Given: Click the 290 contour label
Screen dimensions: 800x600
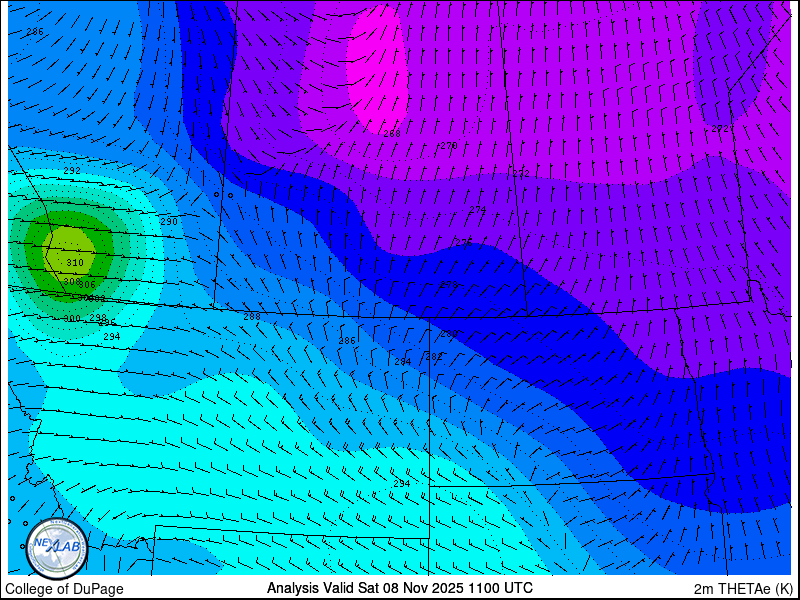Looking at the screenshot, I should [x=169, y=221].
